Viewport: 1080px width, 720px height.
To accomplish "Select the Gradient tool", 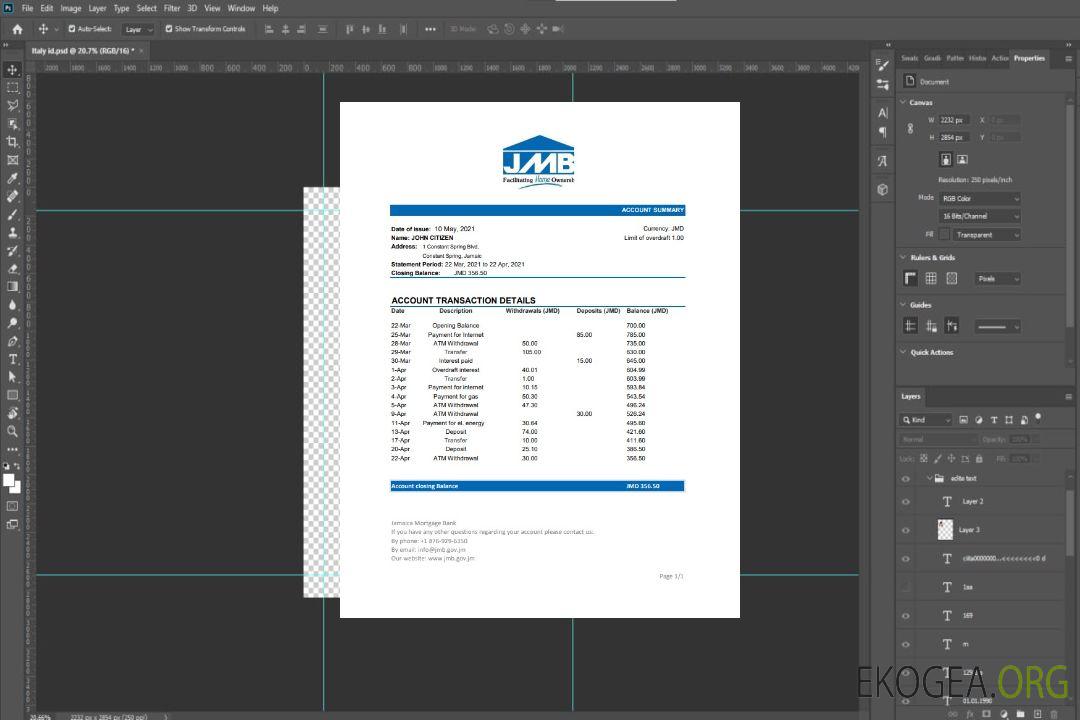I will [12, 287].
